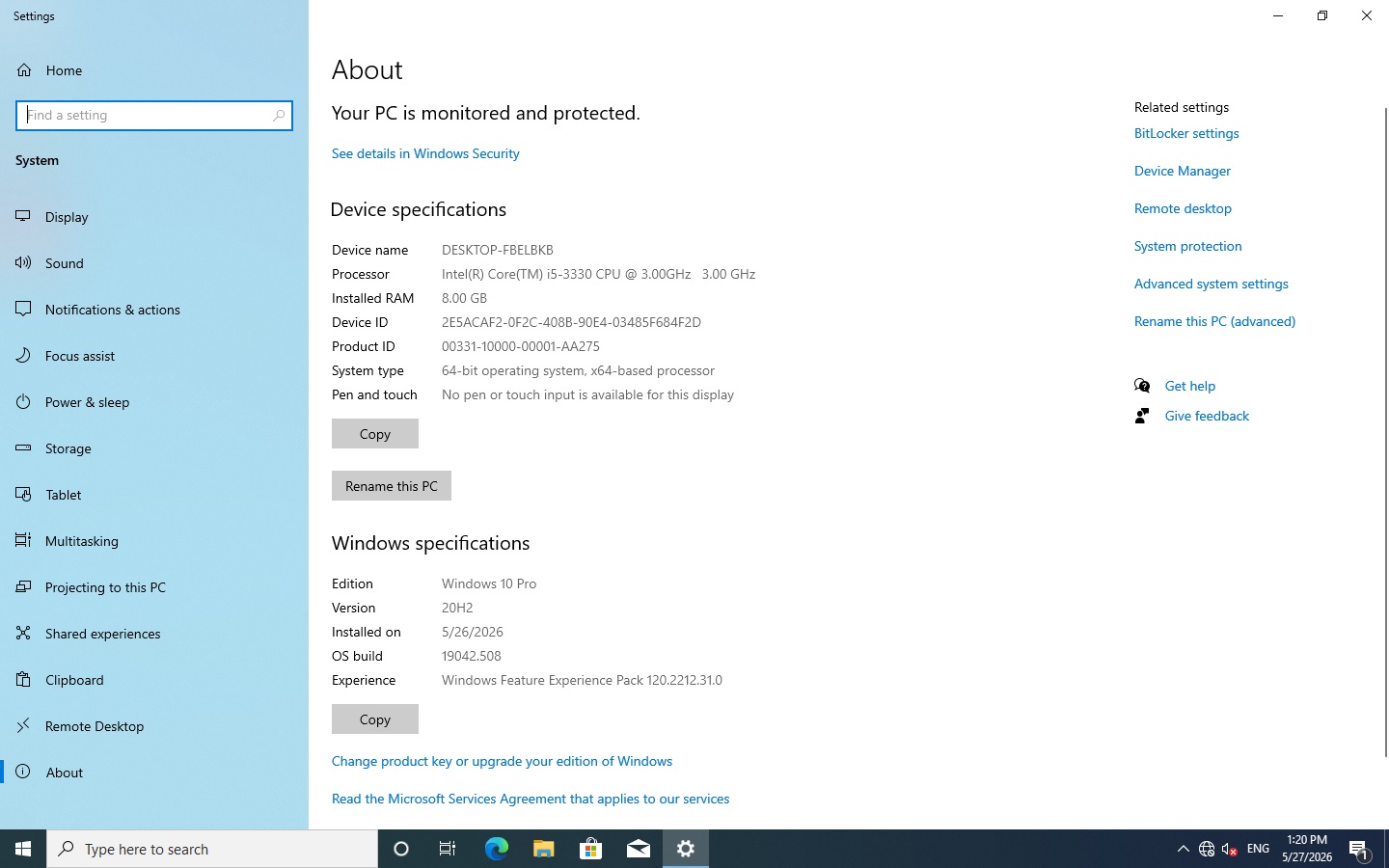Open Focus assist moon icon
Image resolution: width=1389 pixels, height=868 pixels.
[23, 355]
